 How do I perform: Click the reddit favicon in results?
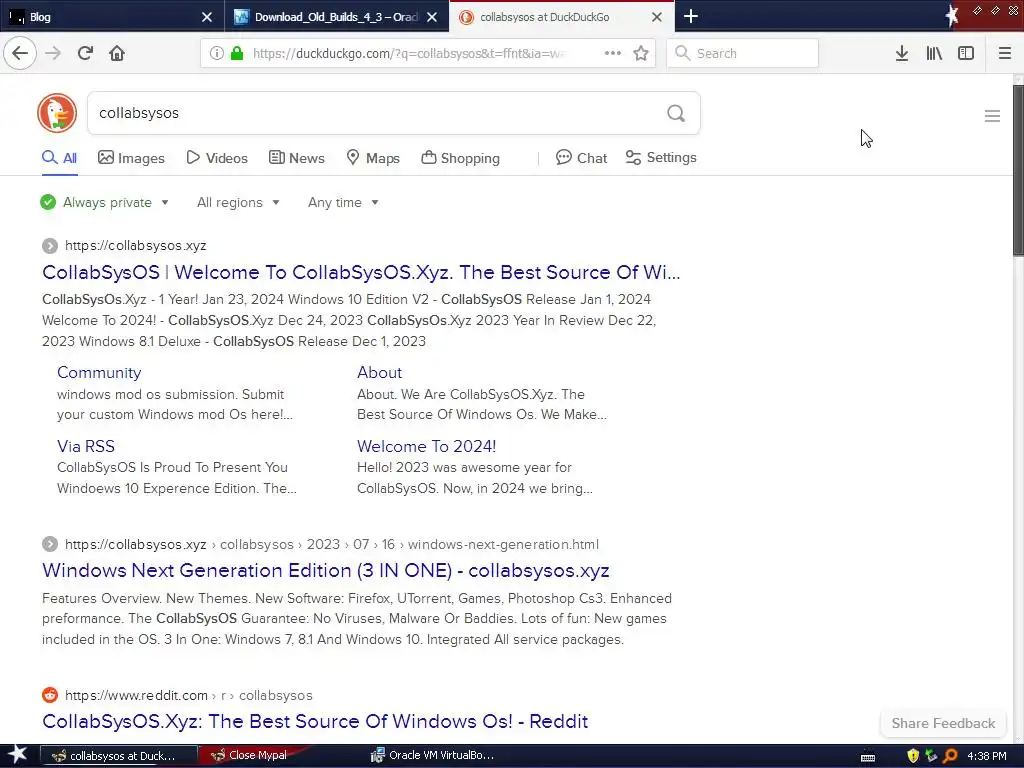pos(50,695)
